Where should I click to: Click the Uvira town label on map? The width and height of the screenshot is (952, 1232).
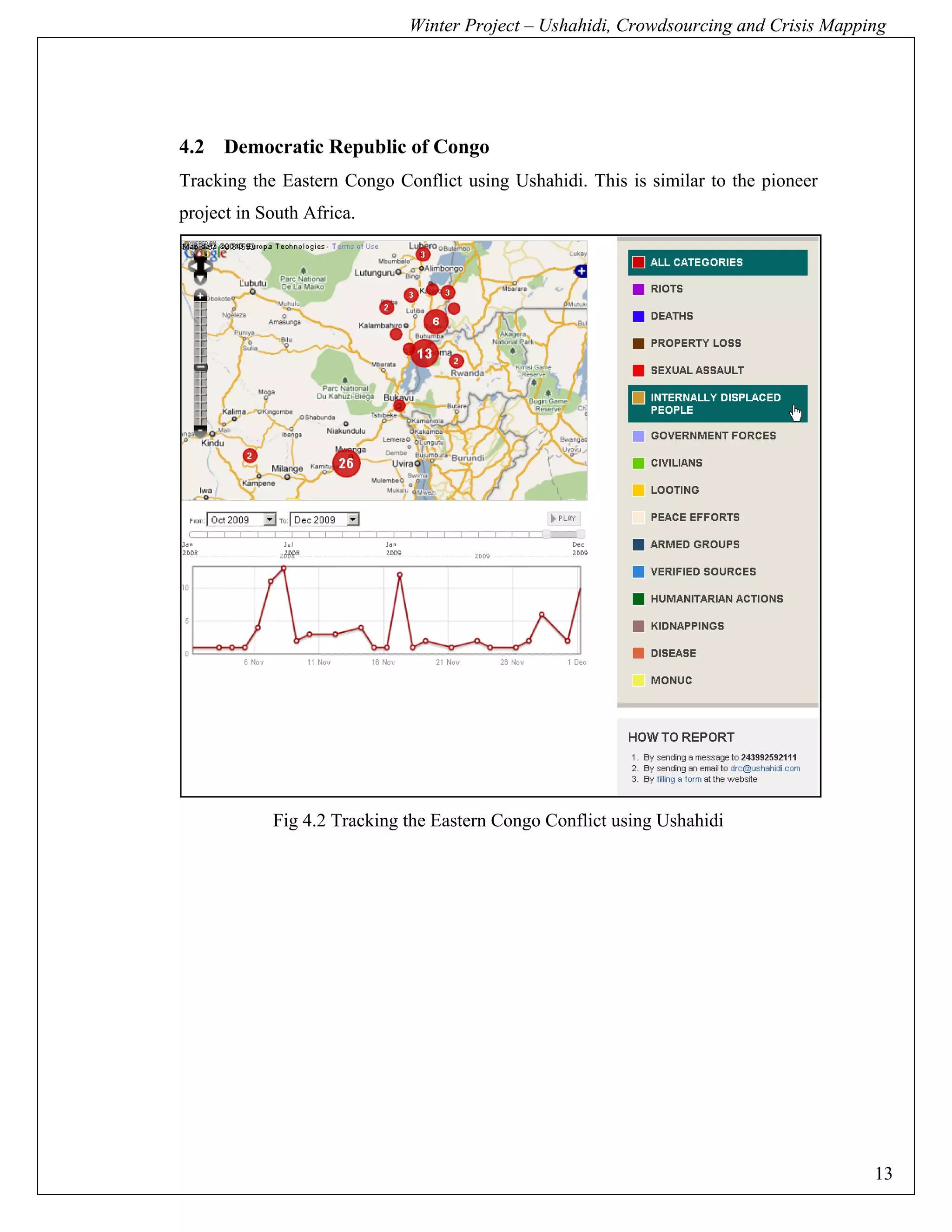pos(403,463)
